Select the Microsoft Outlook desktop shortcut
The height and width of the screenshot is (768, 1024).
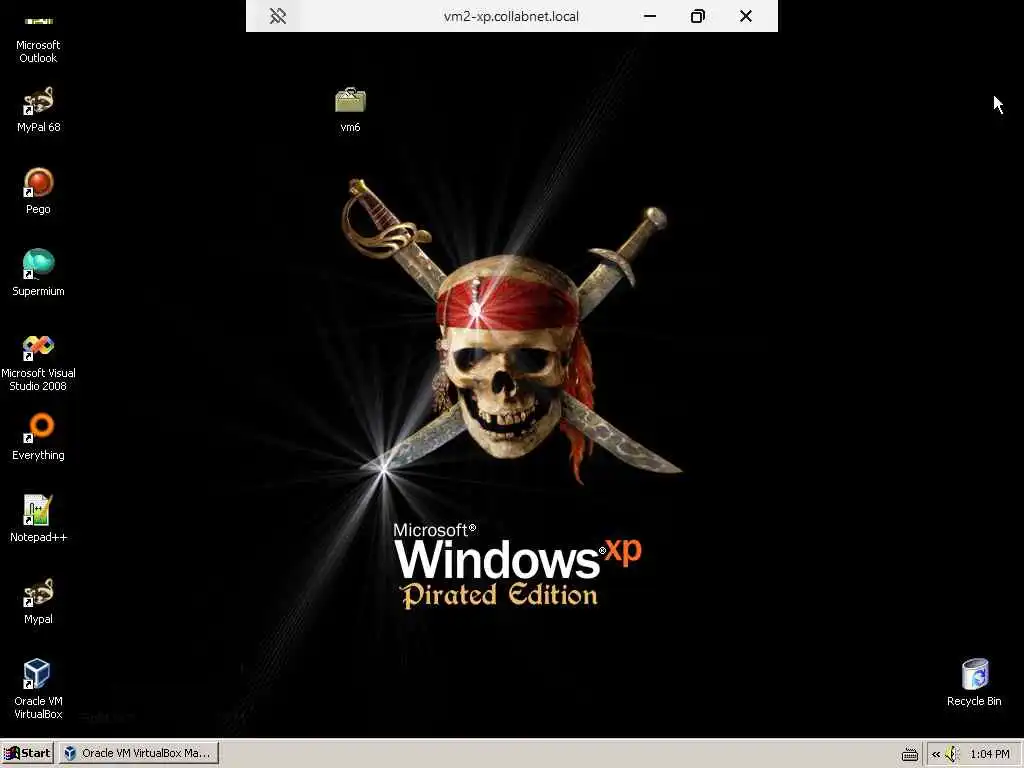pyautogui.click(x=38, y=39)
